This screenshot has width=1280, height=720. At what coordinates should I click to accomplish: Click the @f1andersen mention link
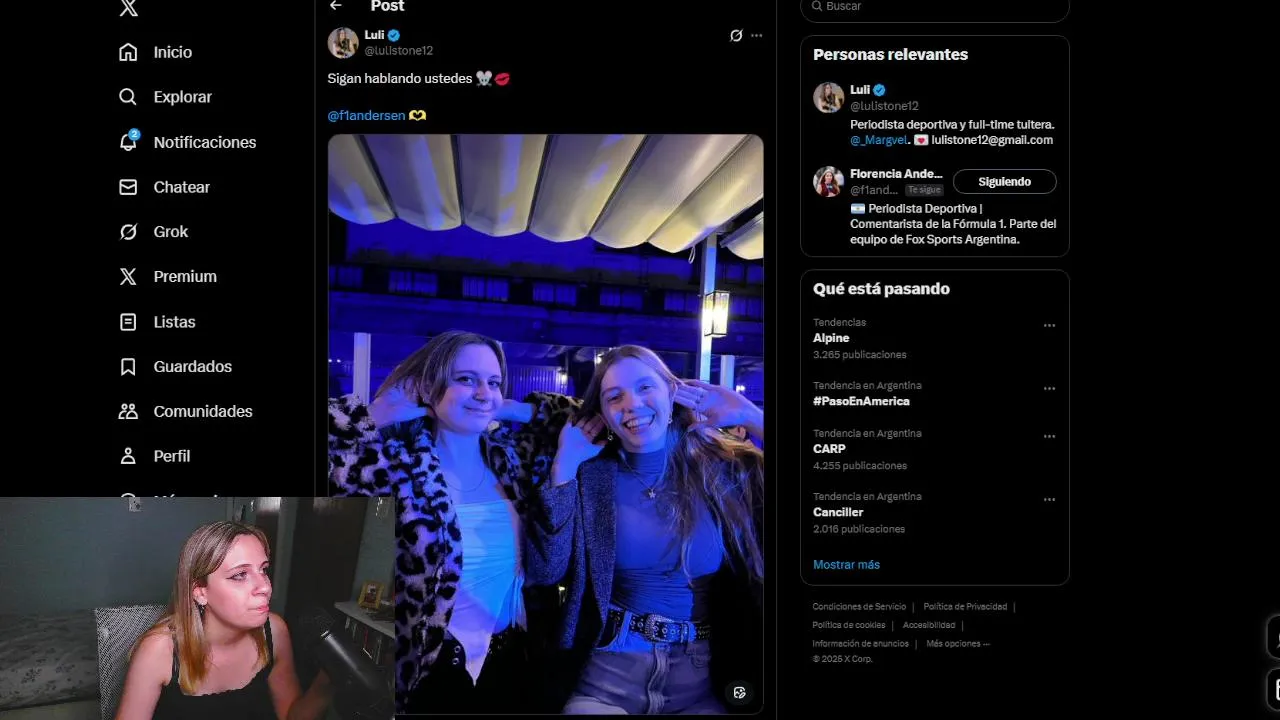(x=366, y=115)
